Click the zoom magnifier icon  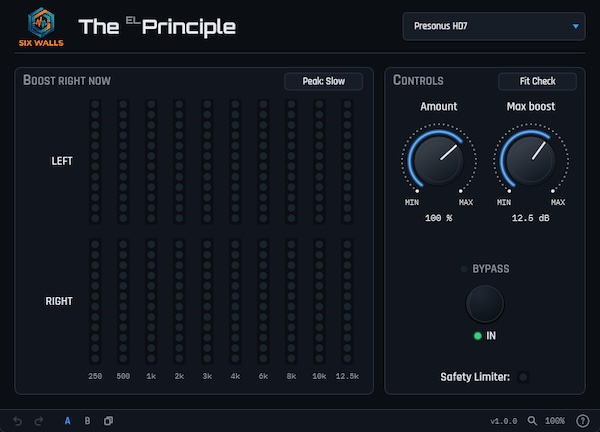click(x=532, y=421)
